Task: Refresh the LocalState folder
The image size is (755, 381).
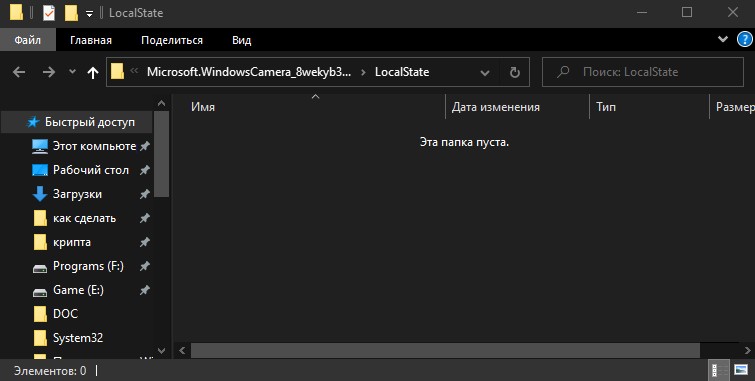Action: (515, 72)
